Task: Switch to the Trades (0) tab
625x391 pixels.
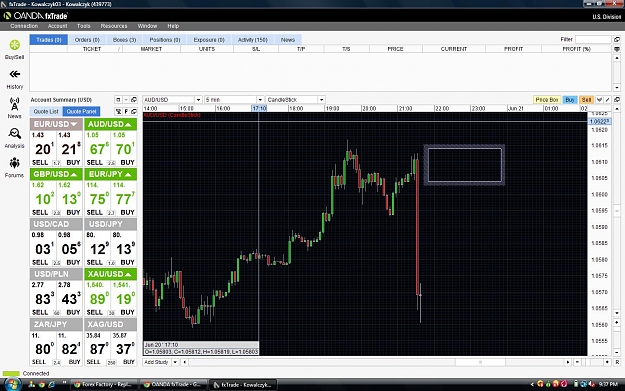Action: click(49, 40)
